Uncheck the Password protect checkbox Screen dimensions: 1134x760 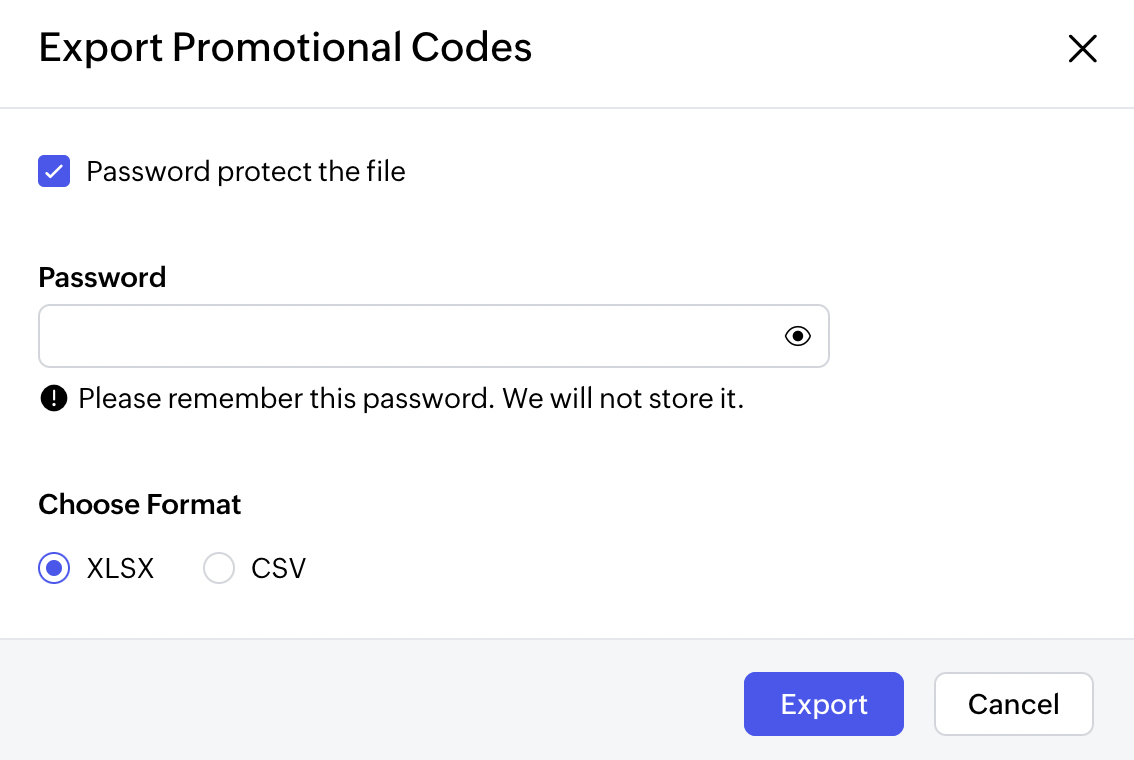[x=54, y=172]
